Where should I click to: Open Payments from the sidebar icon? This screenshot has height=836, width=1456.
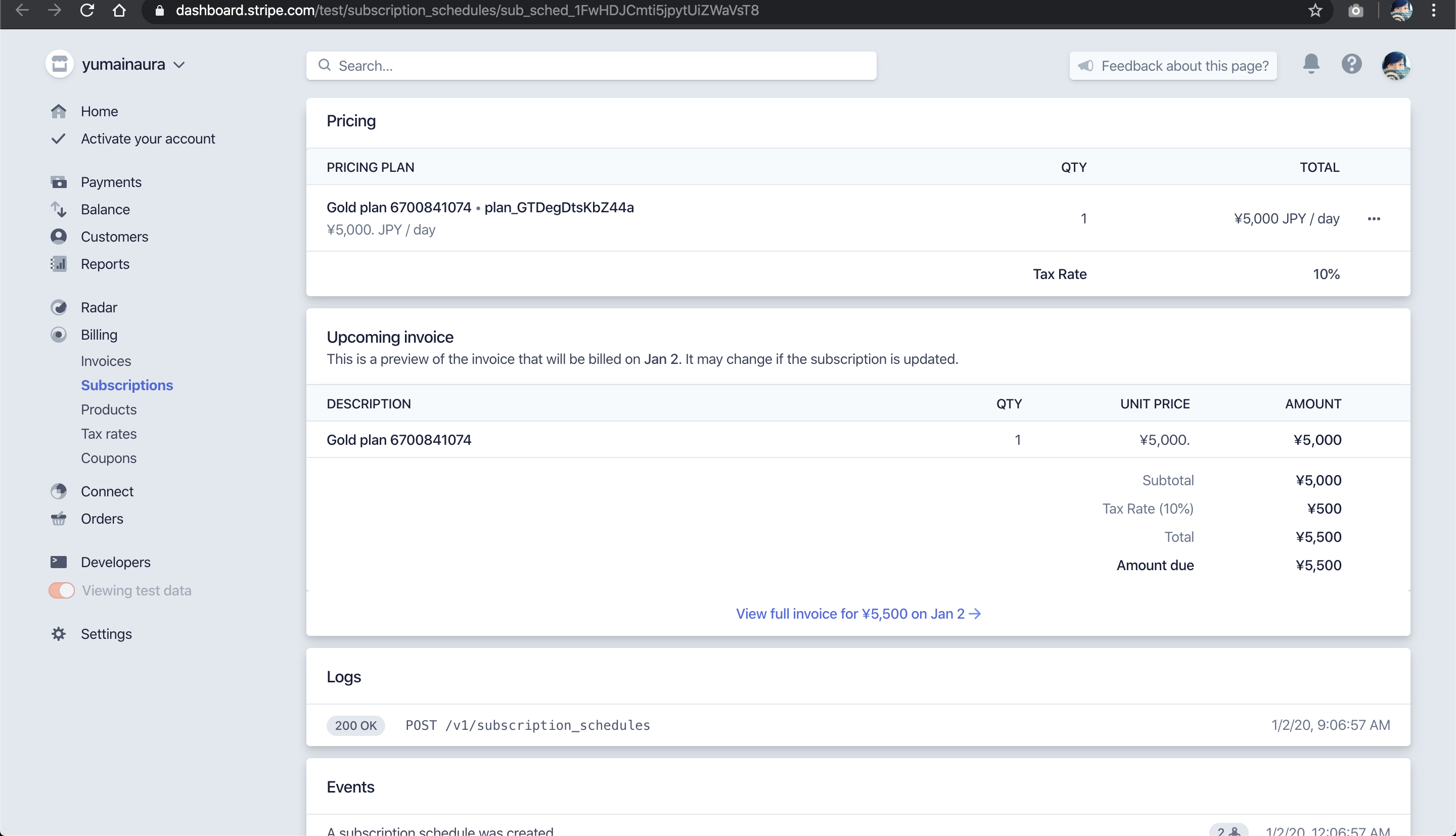coord(59,182)
